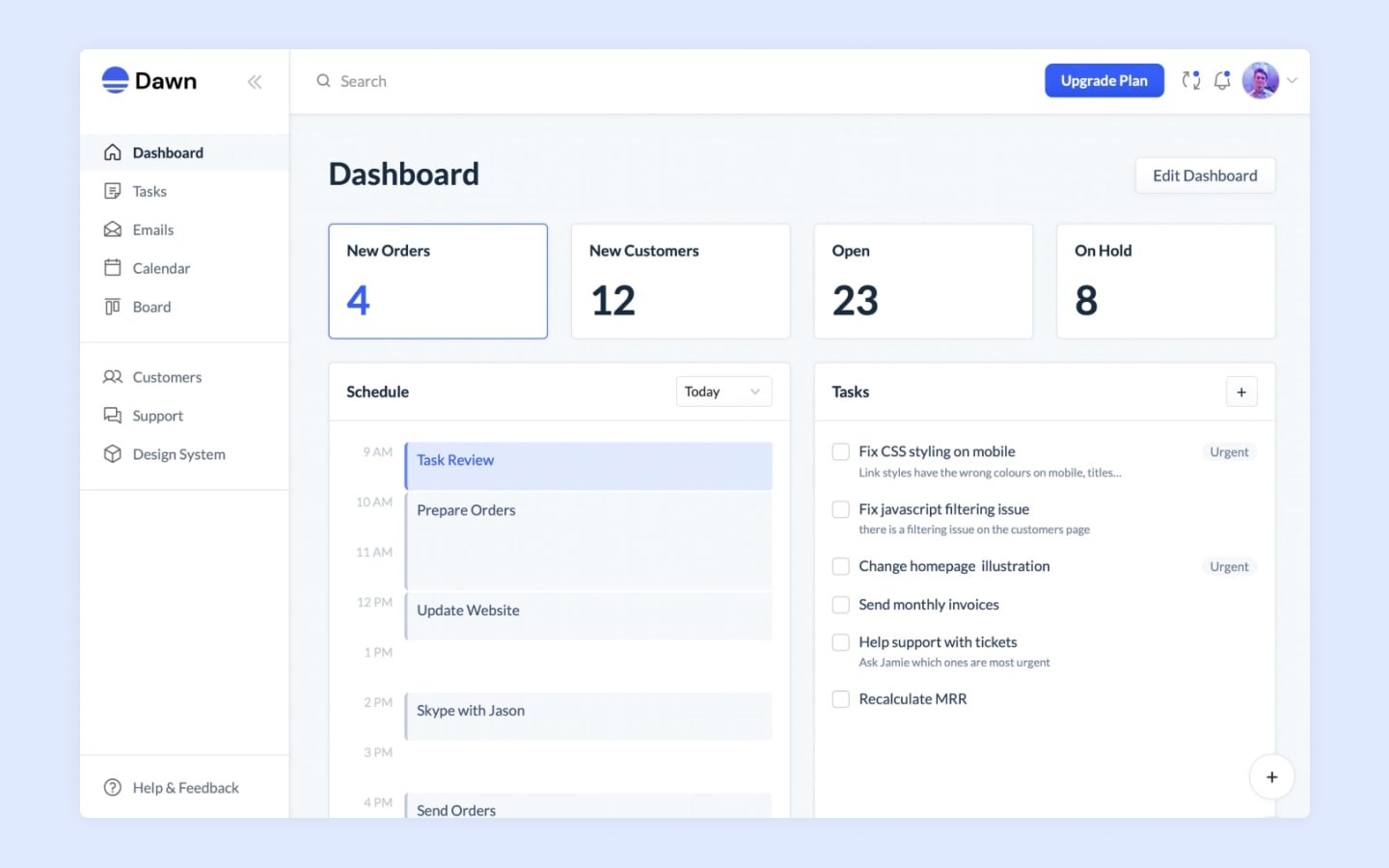
Task: Click Edit Dashboard
Action: click(1205, 176)
